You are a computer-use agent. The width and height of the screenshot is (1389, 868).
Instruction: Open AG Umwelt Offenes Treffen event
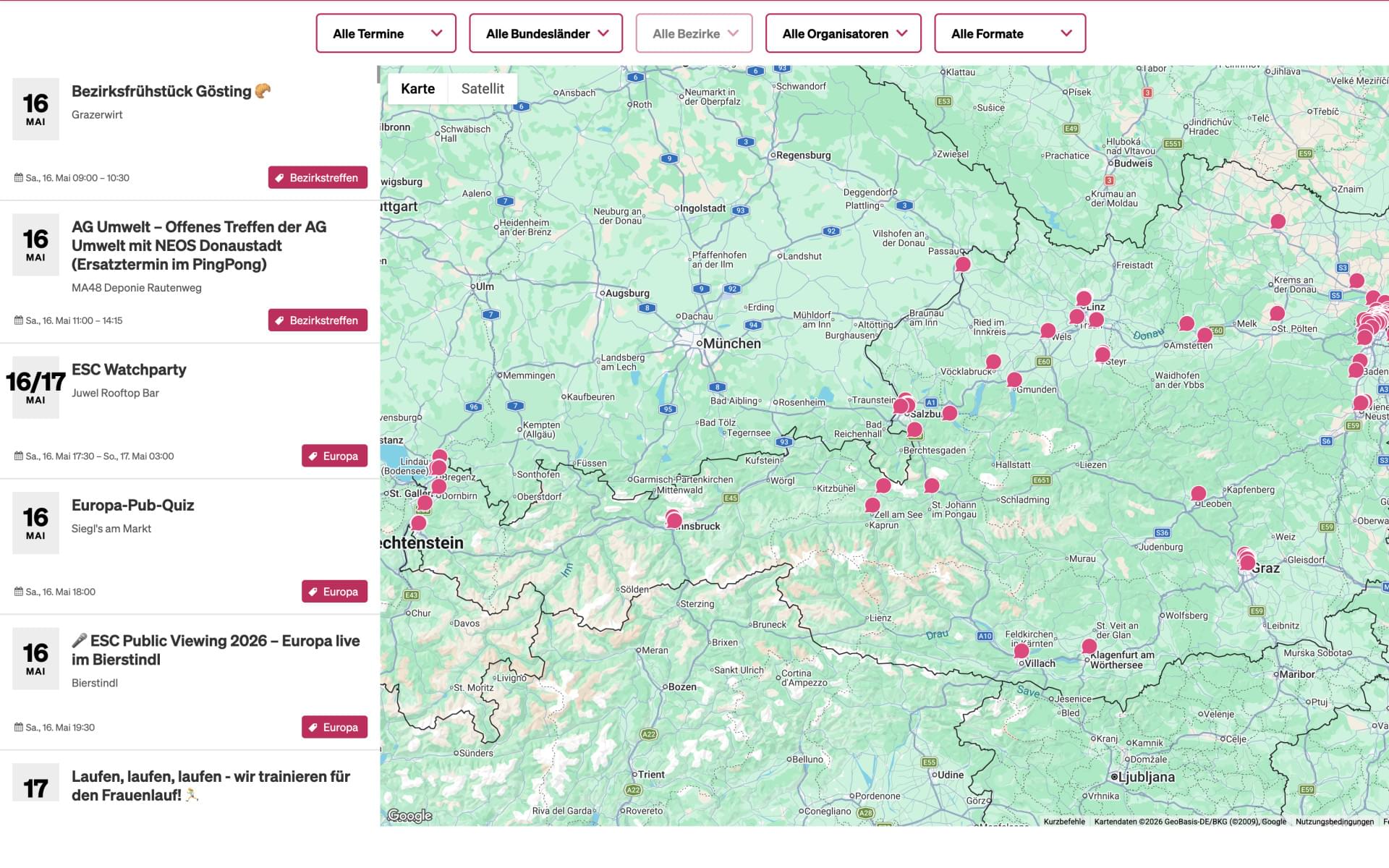click(x=199, y=245)
